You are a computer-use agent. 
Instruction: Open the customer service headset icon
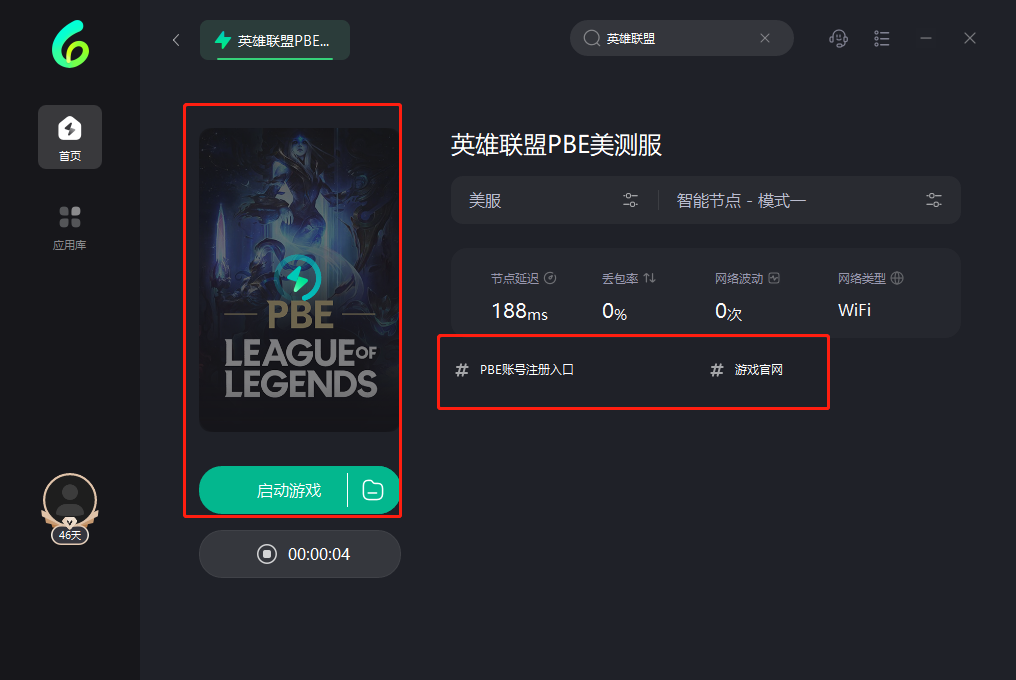click(x=838, y=39)
